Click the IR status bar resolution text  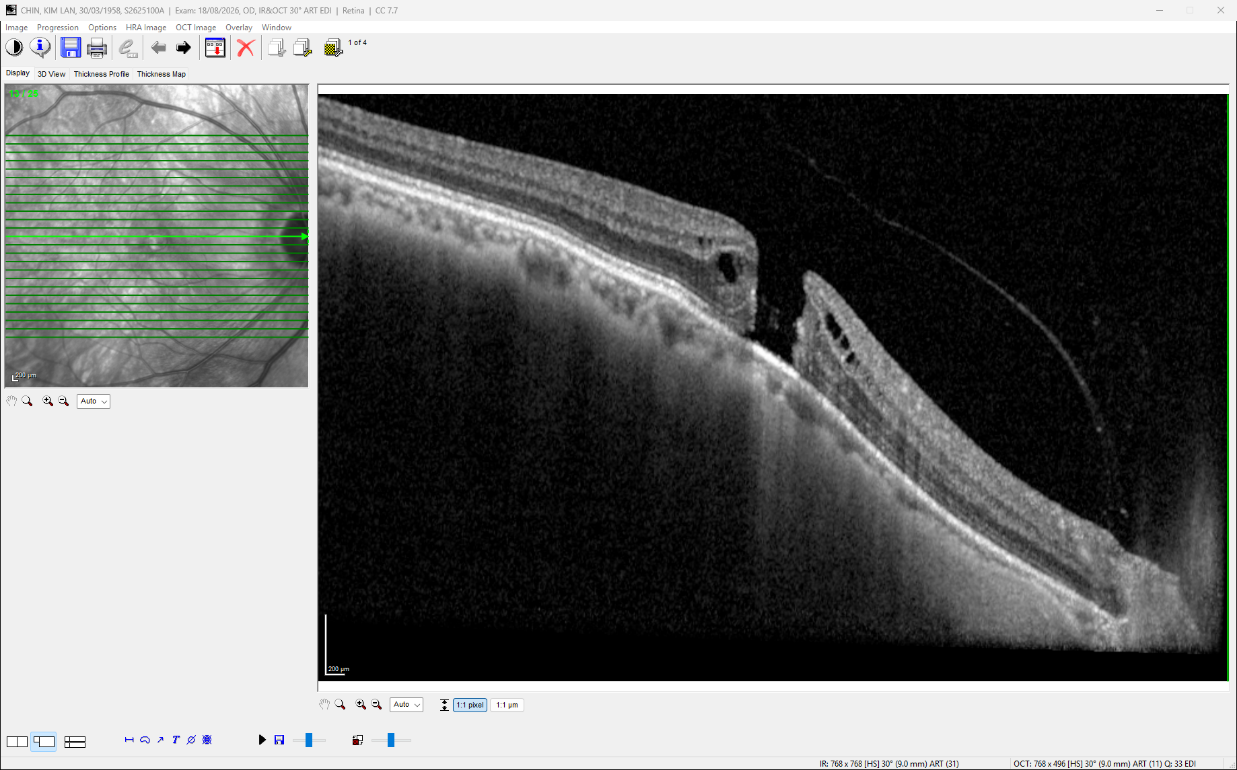(889, 763)
